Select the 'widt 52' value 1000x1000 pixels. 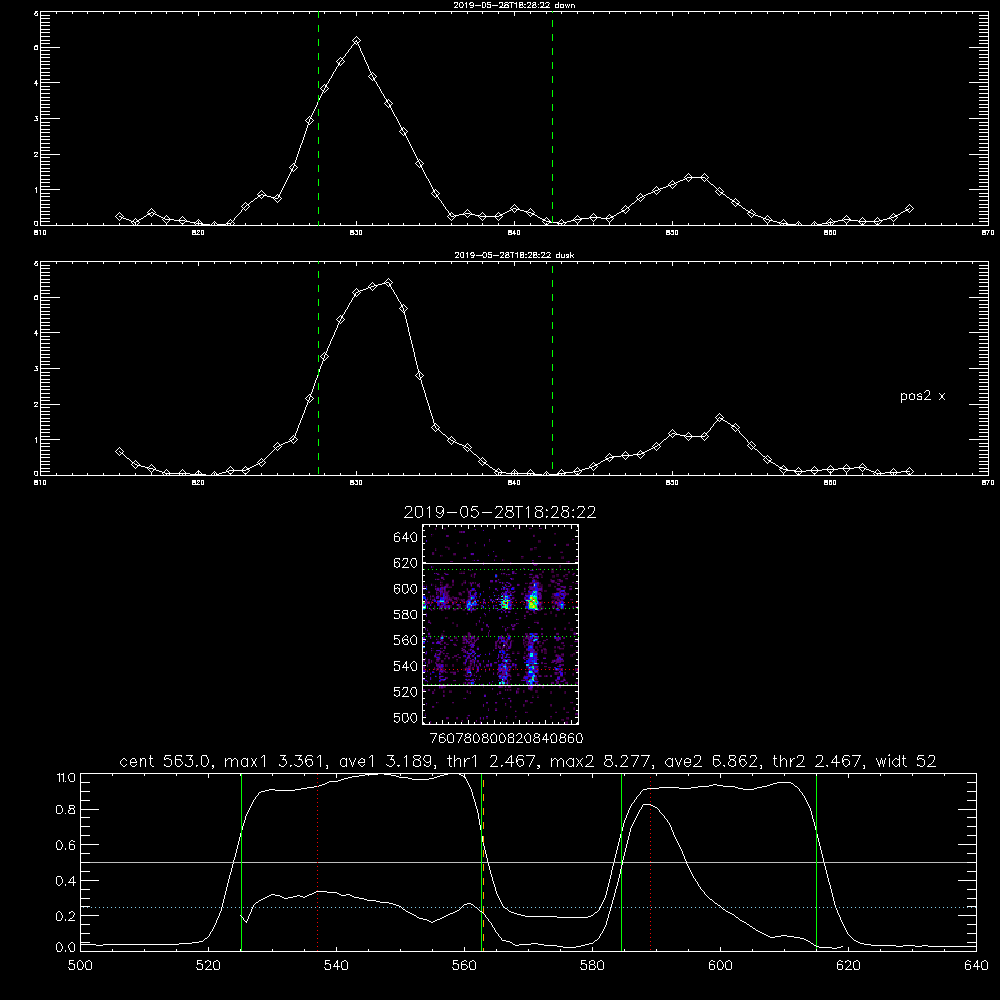coord(906,761)
